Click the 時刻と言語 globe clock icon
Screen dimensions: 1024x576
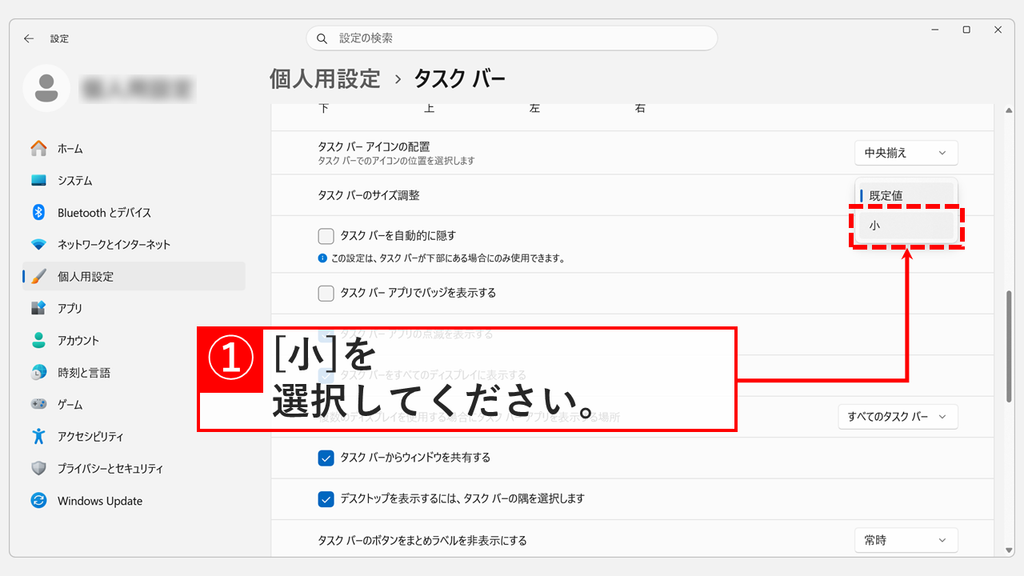pos(39,372)
